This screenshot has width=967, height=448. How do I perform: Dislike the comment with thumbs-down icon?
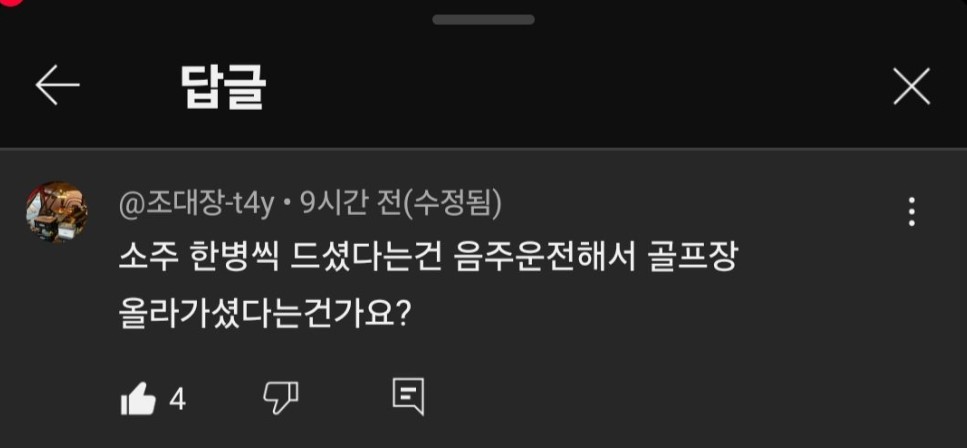pos(281,397)
